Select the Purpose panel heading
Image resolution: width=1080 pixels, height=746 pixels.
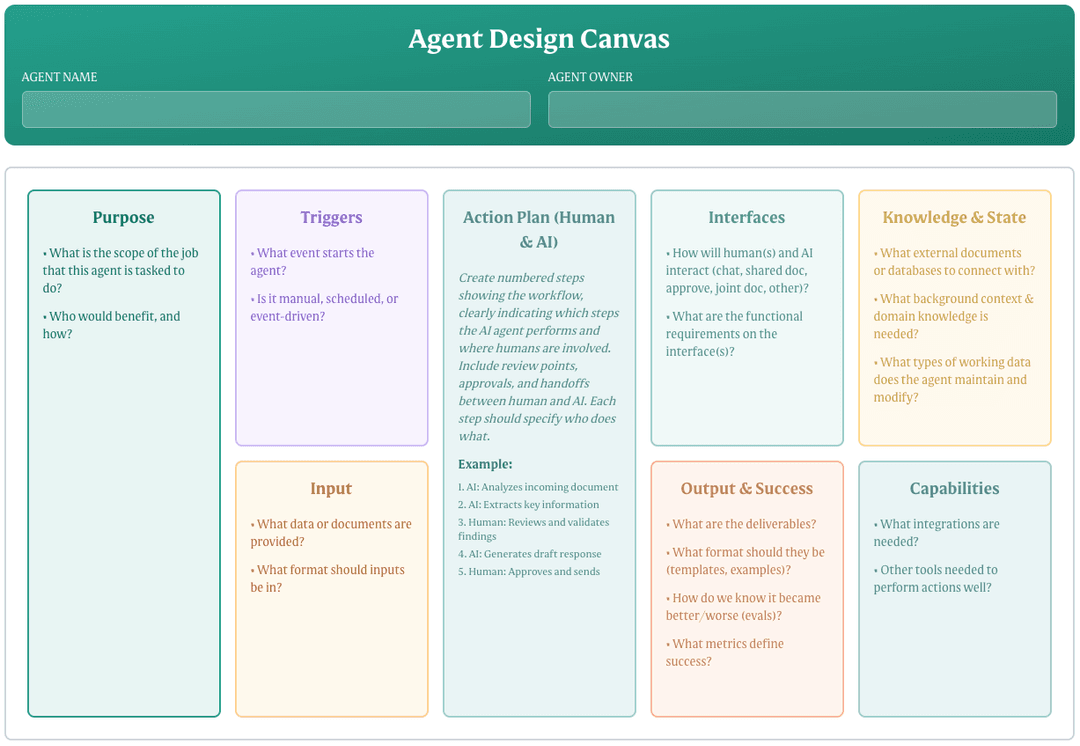click(123, 217)
